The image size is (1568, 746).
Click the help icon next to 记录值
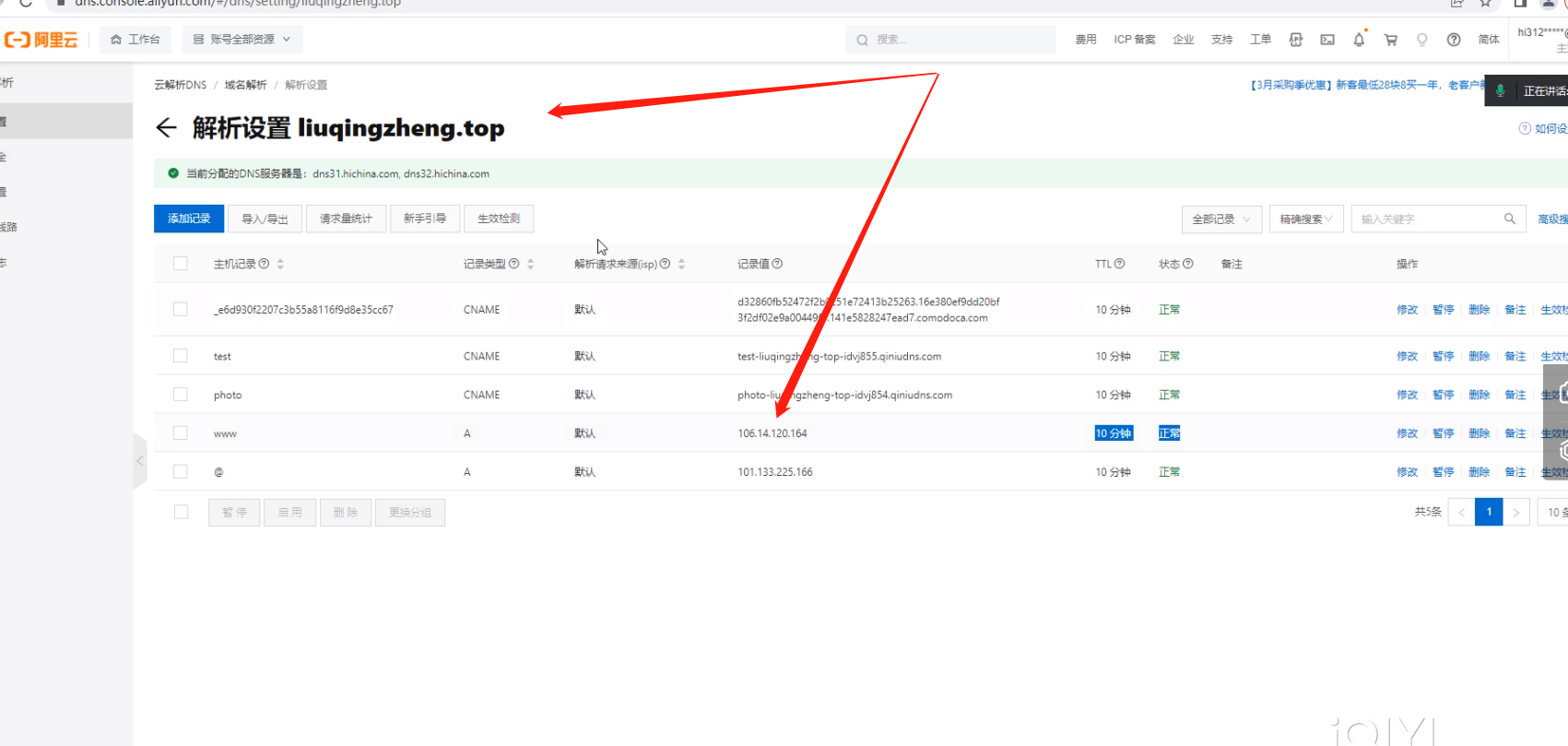pyautogui.click(x=777, y=264)
